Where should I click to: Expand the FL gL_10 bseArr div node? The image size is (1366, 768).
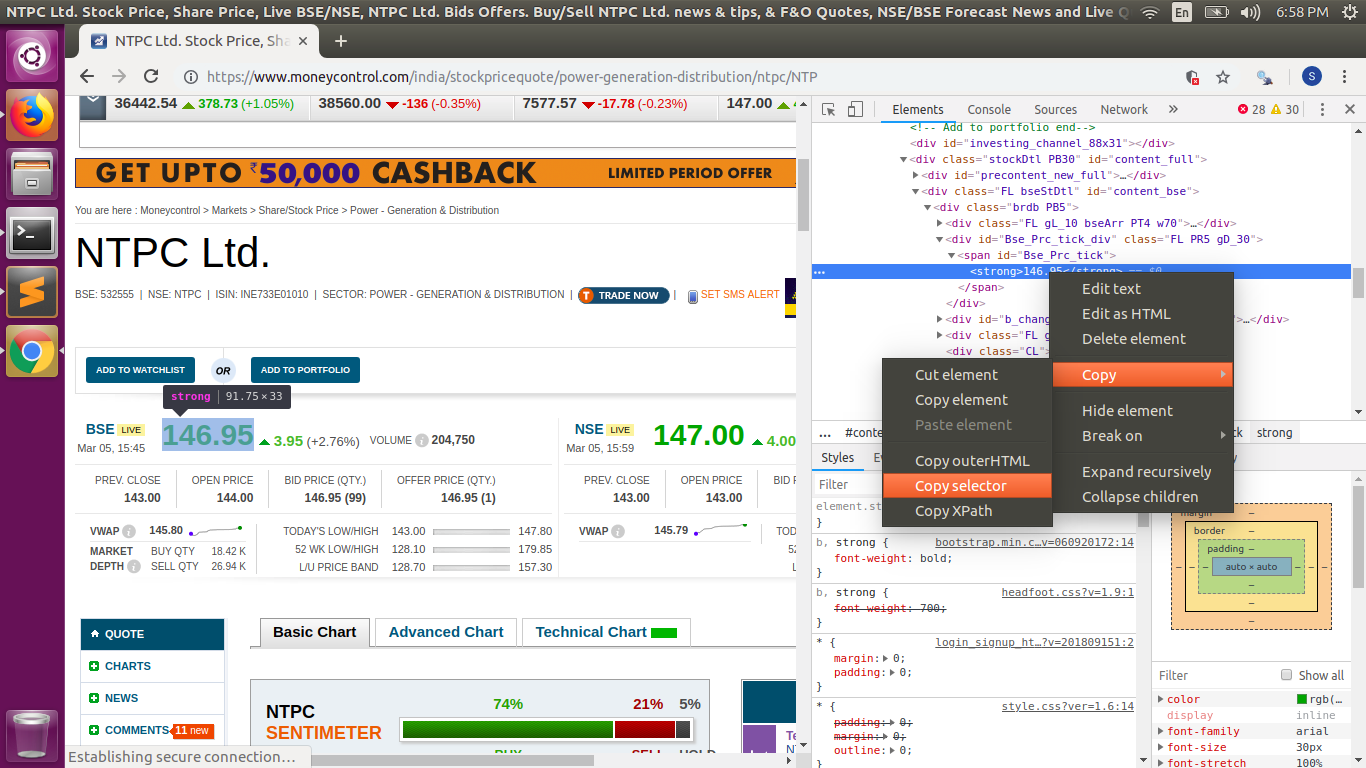tap(940, 223)
